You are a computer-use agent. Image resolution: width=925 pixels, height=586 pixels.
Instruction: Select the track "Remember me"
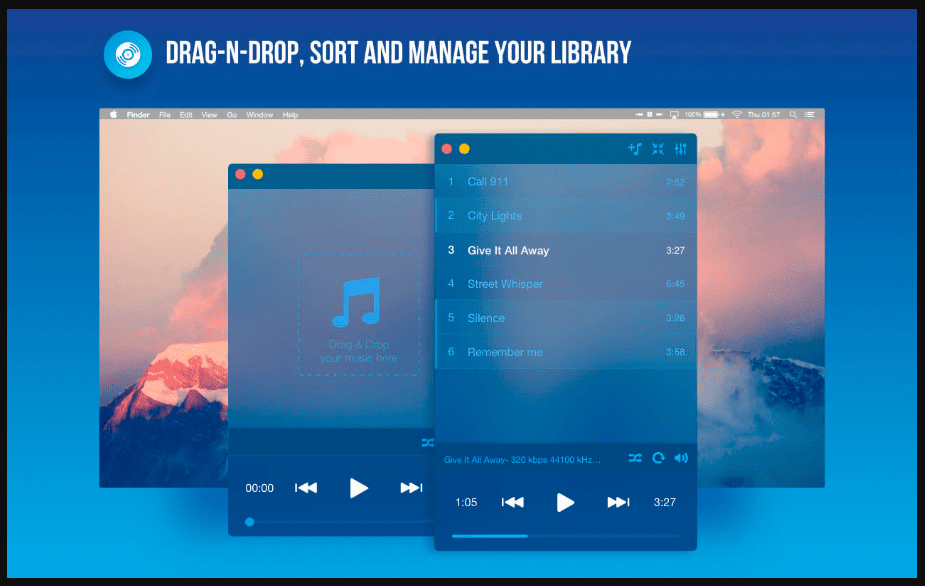click(x=566, y=352)
